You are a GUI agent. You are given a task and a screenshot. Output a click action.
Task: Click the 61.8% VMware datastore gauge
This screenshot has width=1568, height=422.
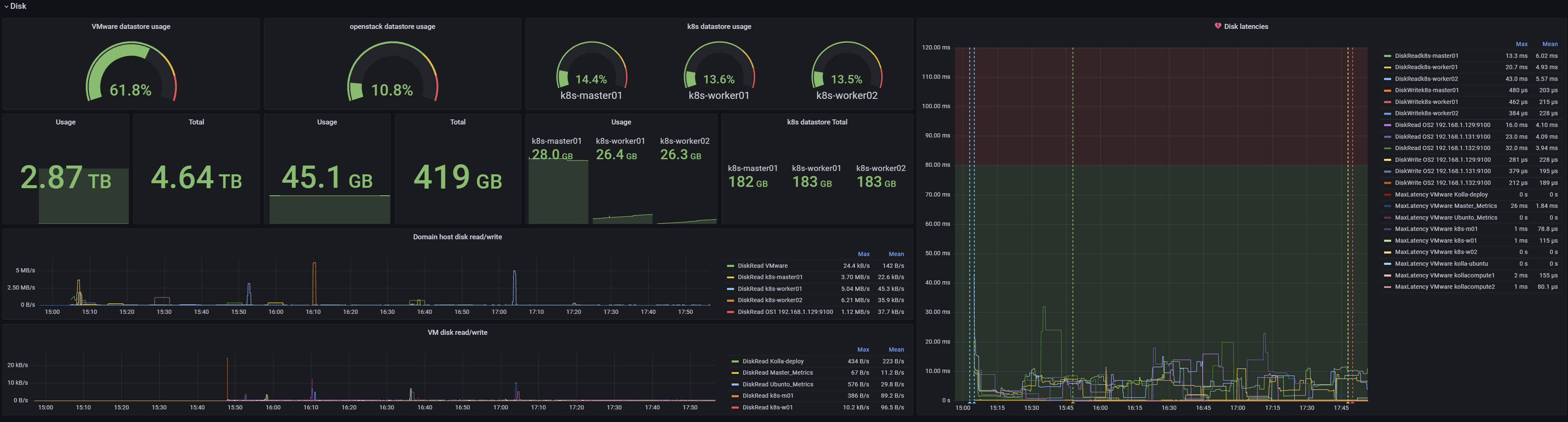click(x=131, y=72)
